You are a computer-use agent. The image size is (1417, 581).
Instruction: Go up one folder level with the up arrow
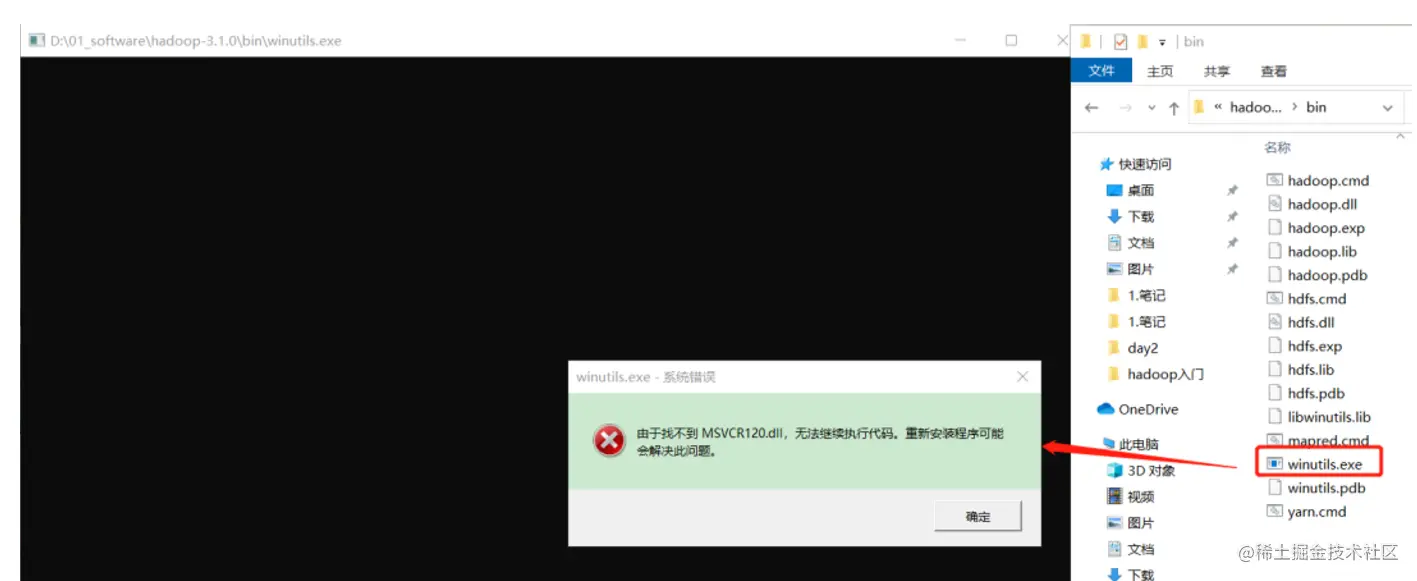[x=1174, y=108]
